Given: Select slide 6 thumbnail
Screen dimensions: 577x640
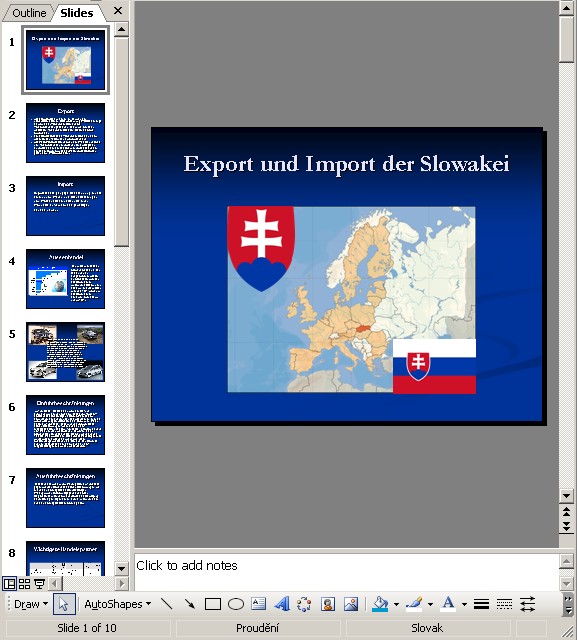Looking at the screenshot, I should (65, 425).
